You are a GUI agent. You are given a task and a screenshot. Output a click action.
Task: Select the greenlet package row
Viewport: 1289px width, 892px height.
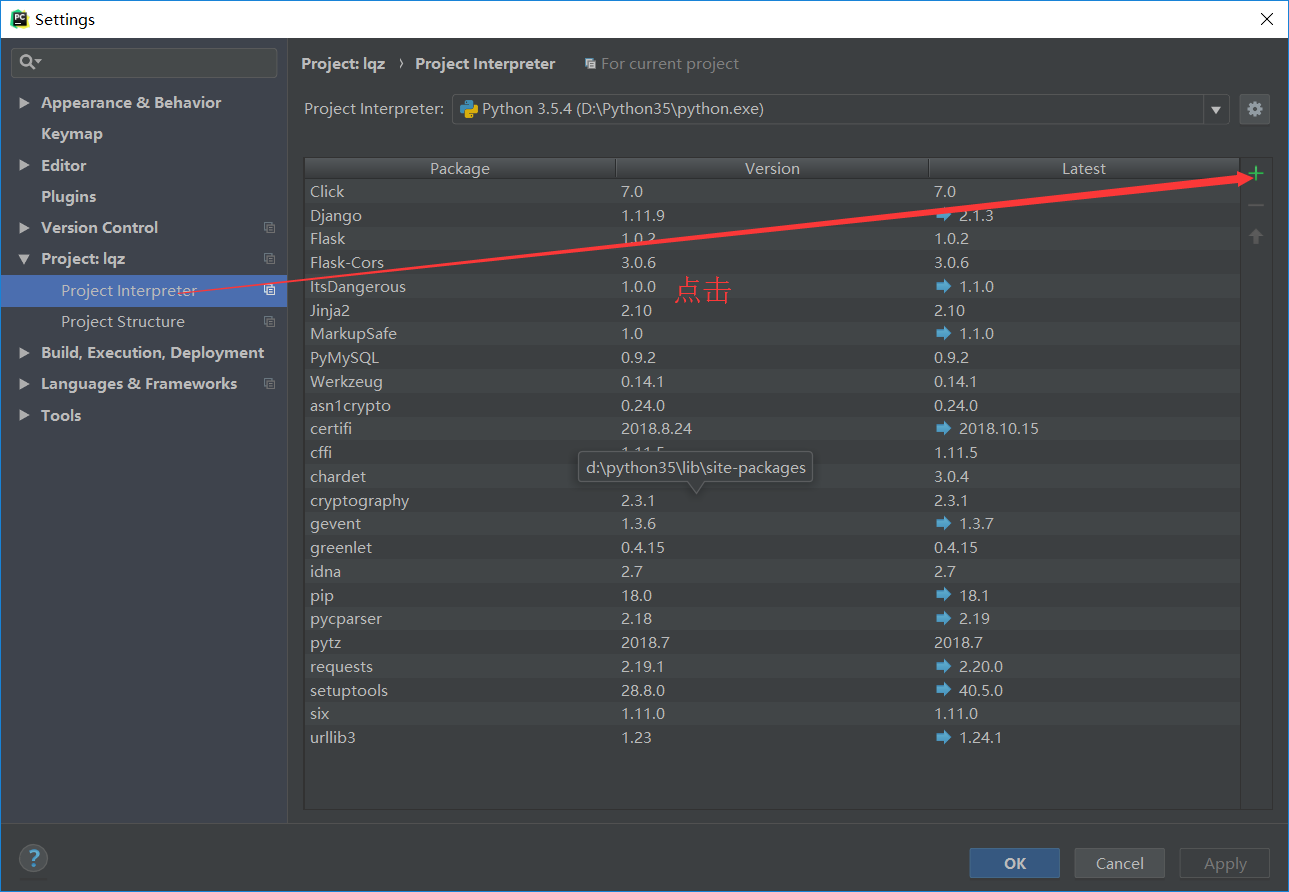(772, 548)
